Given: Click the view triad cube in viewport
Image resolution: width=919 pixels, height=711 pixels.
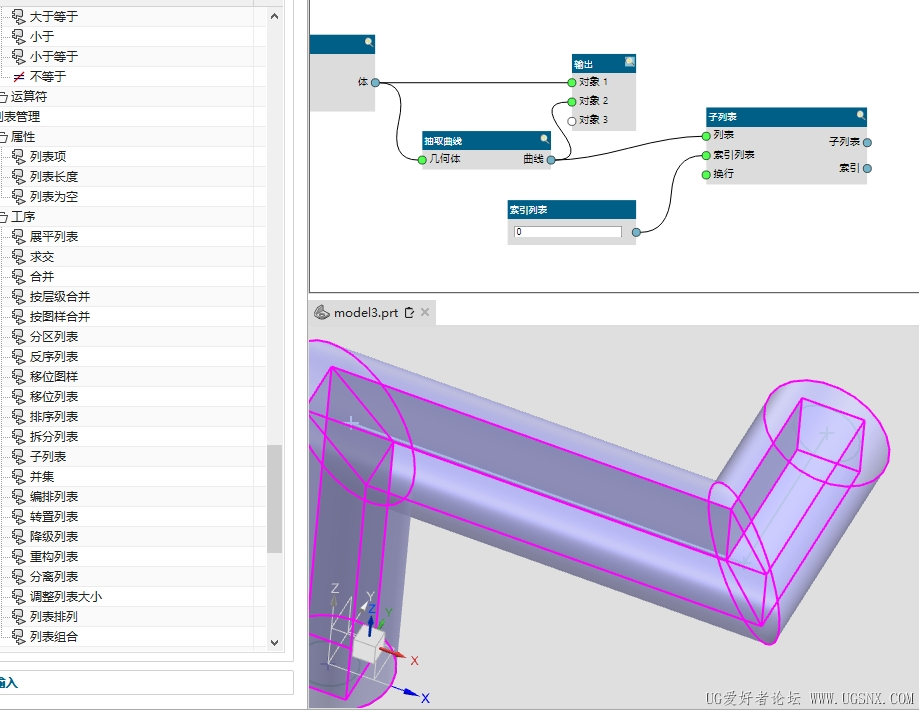Looking at the screenshot, I should pyautogui.click(x=369, y=646).
